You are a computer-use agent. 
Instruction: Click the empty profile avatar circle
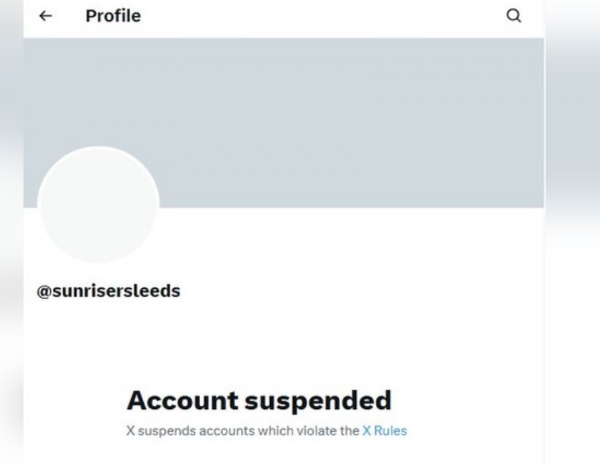click(x=98, y=207)
